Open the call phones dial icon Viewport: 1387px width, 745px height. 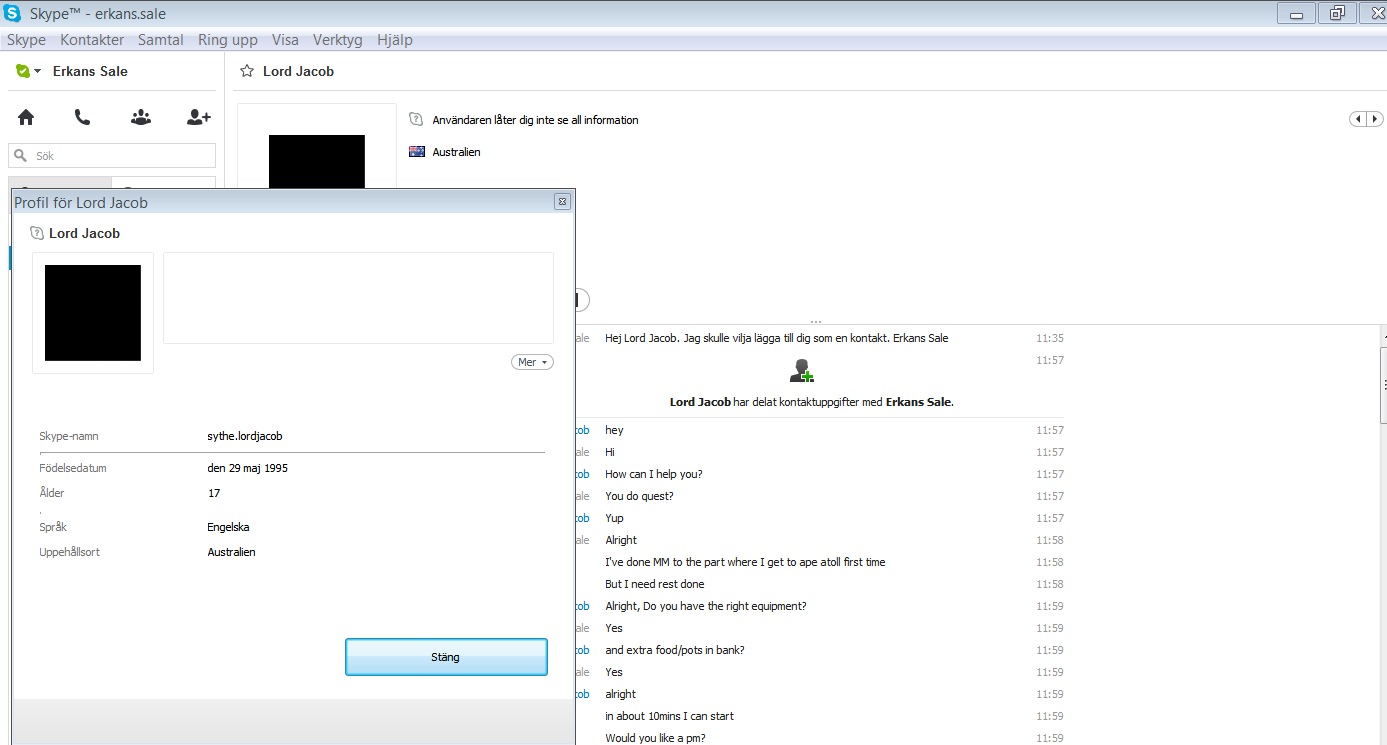click(82, 117)
